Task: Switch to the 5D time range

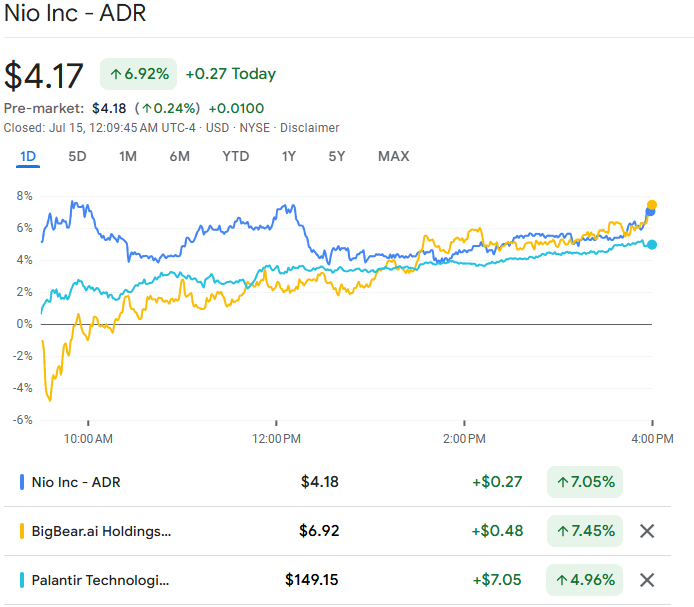Action: pyautogui.click(x=77, y=156)
